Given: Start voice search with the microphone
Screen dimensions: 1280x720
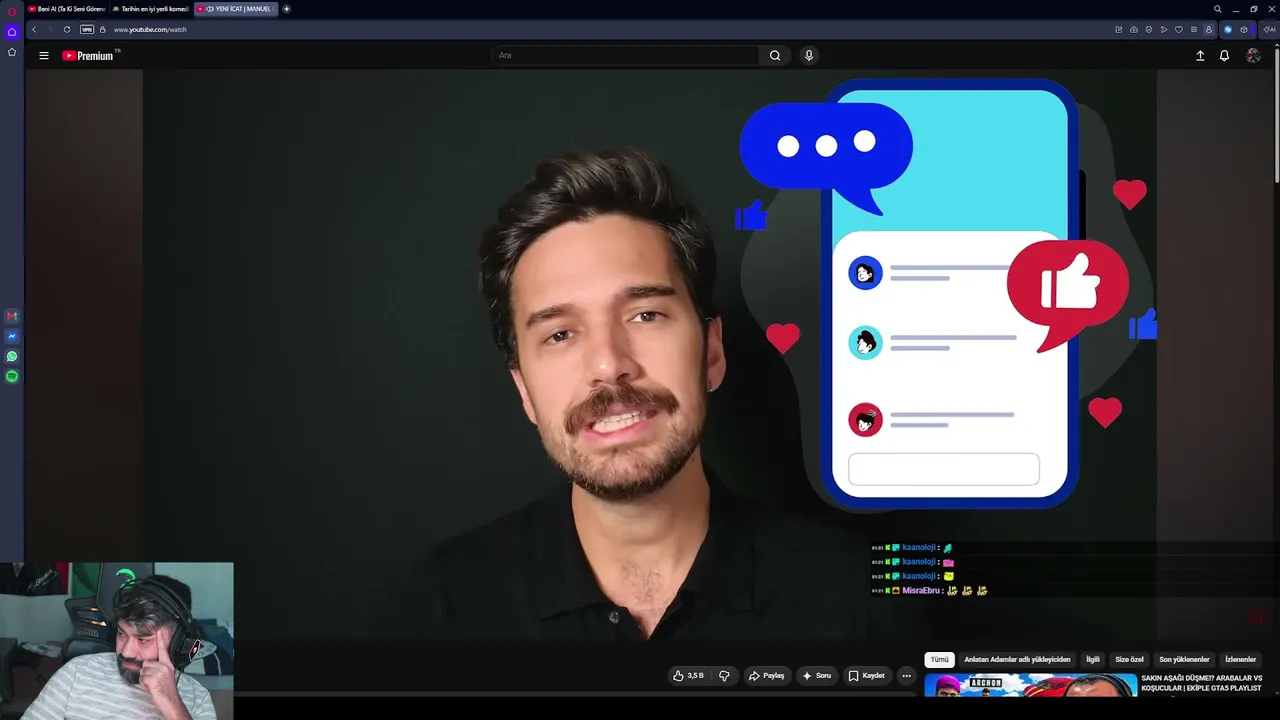Looking at the screenshot, I should [809, 56].
